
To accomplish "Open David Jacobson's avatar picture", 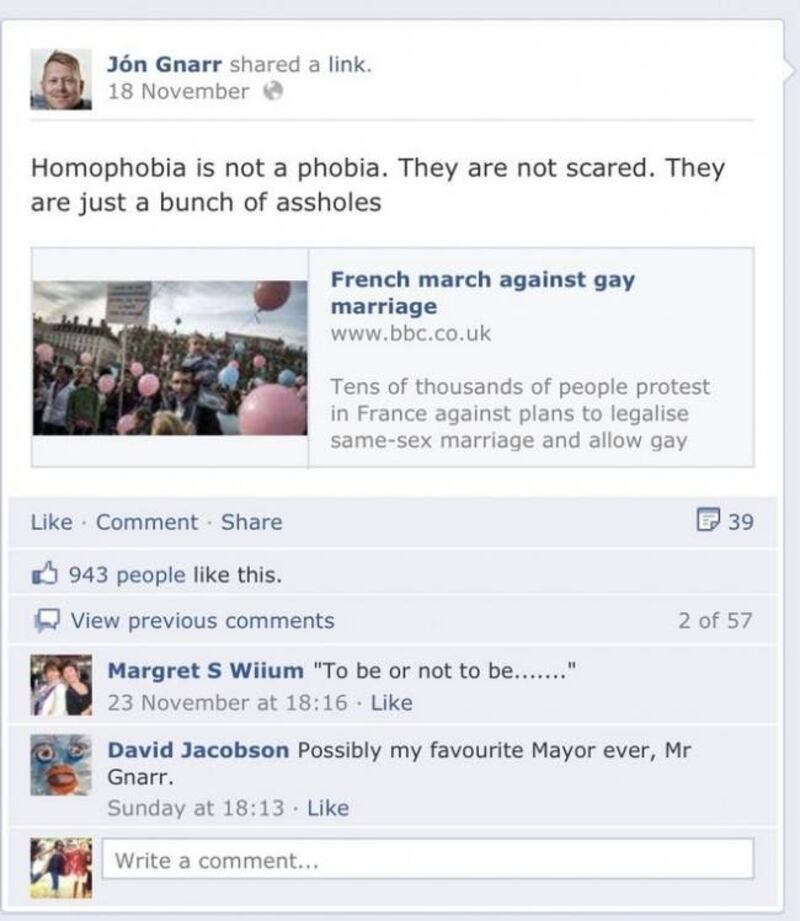I will click(x=61, y=764).
